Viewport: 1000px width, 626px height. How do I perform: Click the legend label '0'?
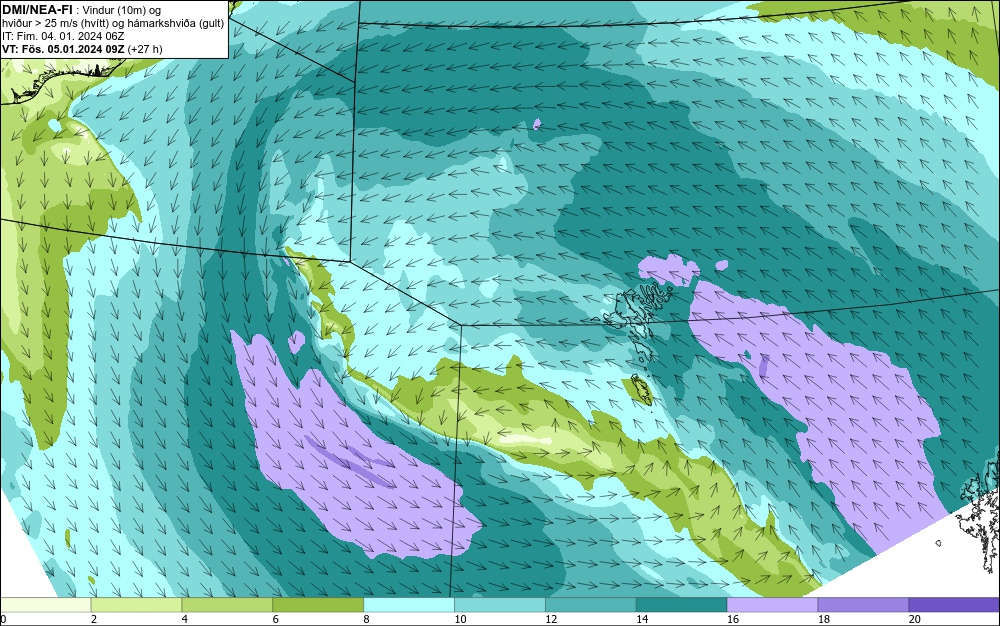coord(3,619)
